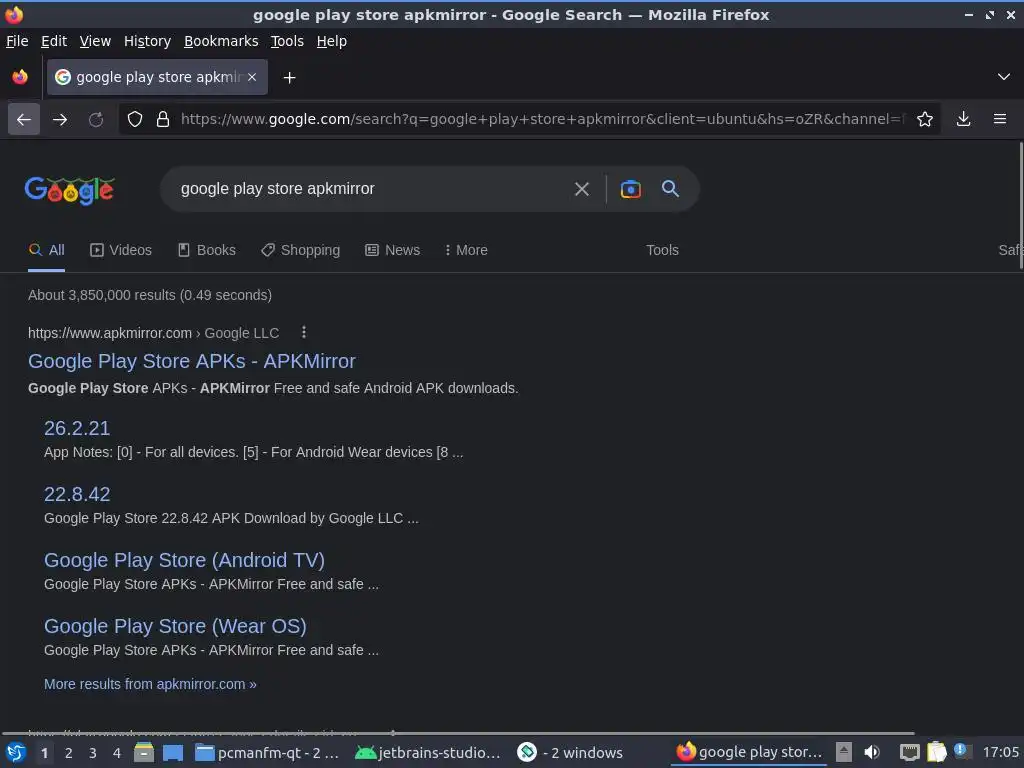Reload the current Google search page

(96, 119)
